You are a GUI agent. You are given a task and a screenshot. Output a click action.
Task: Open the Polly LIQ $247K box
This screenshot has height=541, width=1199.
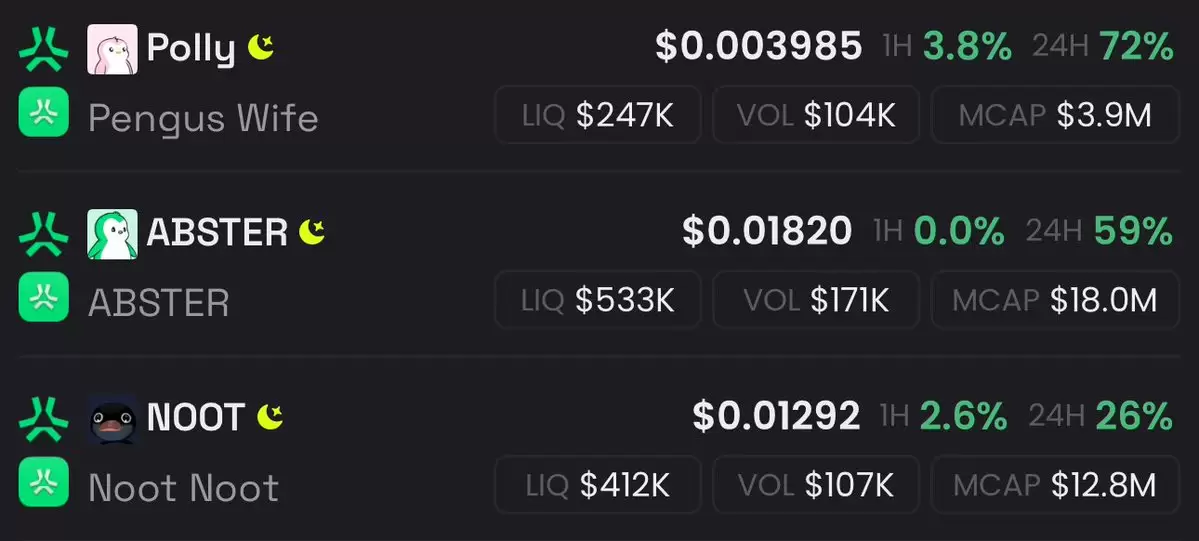598,115
